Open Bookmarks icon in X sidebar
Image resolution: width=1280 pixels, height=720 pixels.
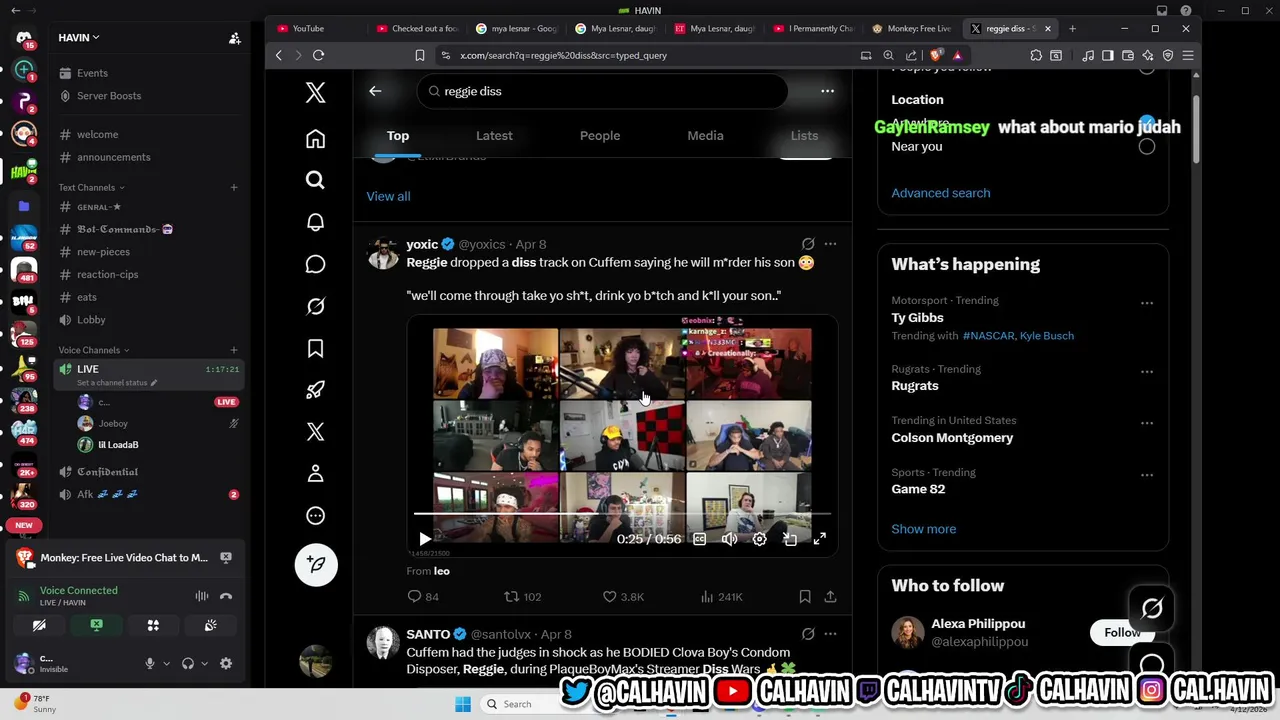click(315, 348)
